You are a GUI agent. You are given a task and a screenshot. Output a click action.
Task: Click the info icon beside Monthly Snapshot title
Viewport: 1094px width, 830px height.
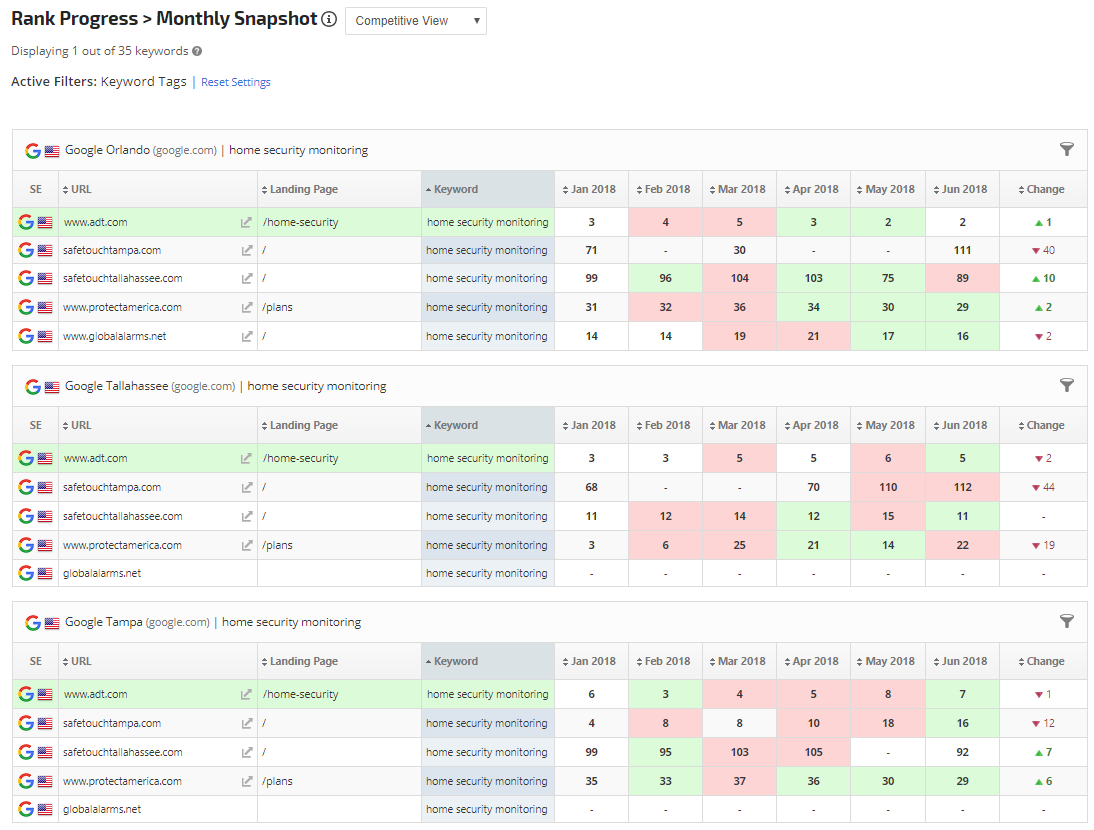tap(329, 20)
